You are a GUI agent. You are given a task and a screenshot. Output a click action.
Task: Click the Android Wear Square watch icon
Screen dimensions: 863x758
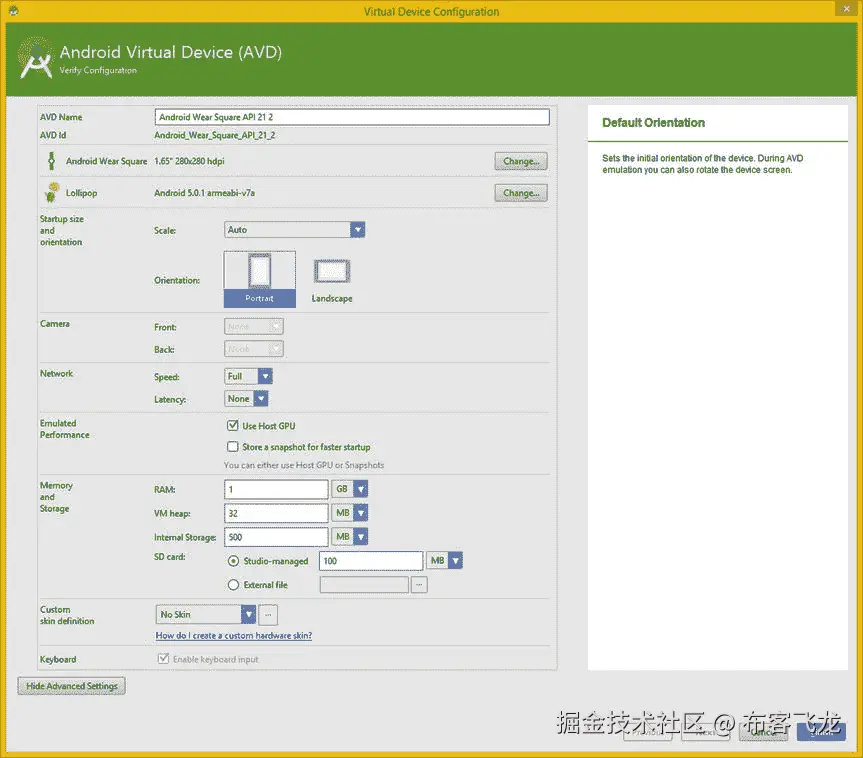[51, 161]
